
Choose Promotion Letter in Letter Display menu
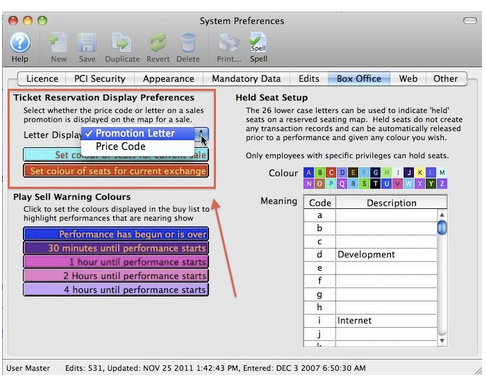click(x=138, y=133)
